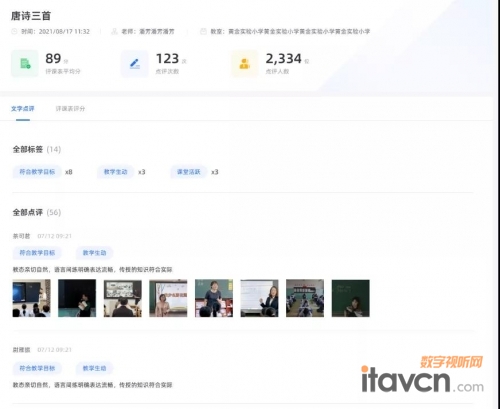Screen dimensions: 500x409
Task: Open the first classroom photo thumbnail
Action: (32, 298)
